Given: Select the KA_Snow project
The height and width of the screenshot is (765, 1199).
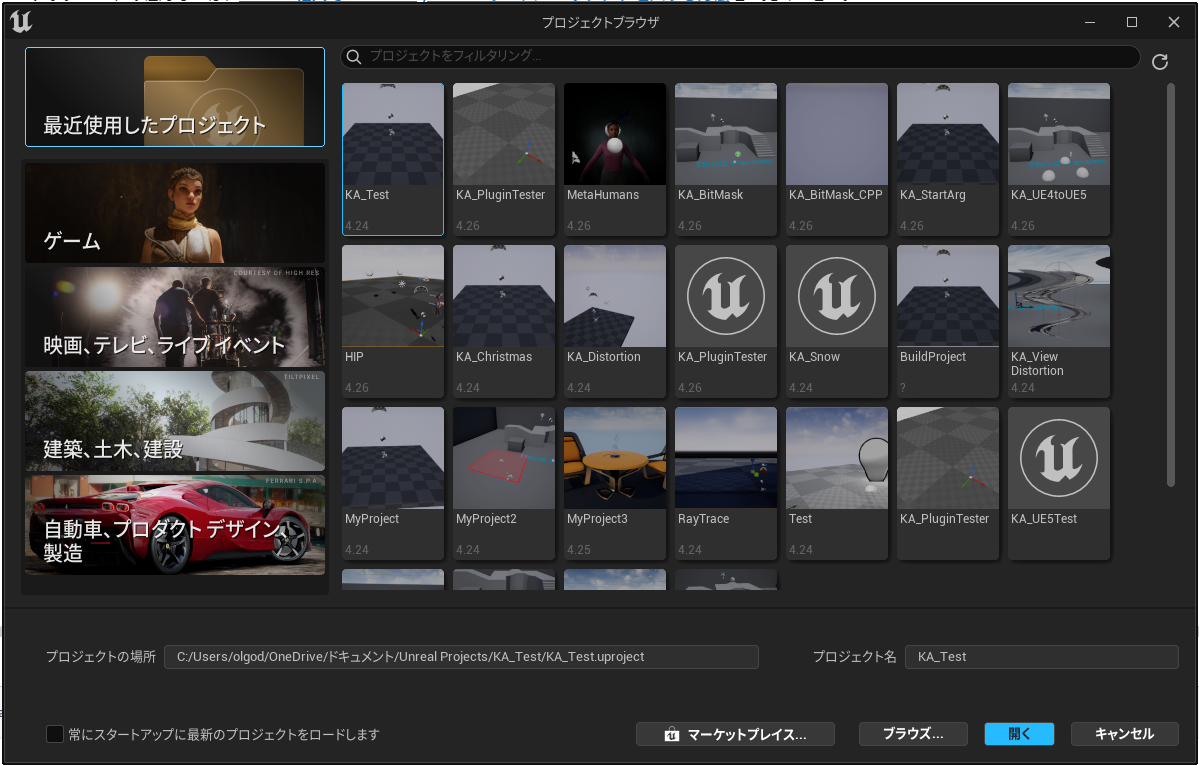Looking at the screenshot, I should click(837, 321).
